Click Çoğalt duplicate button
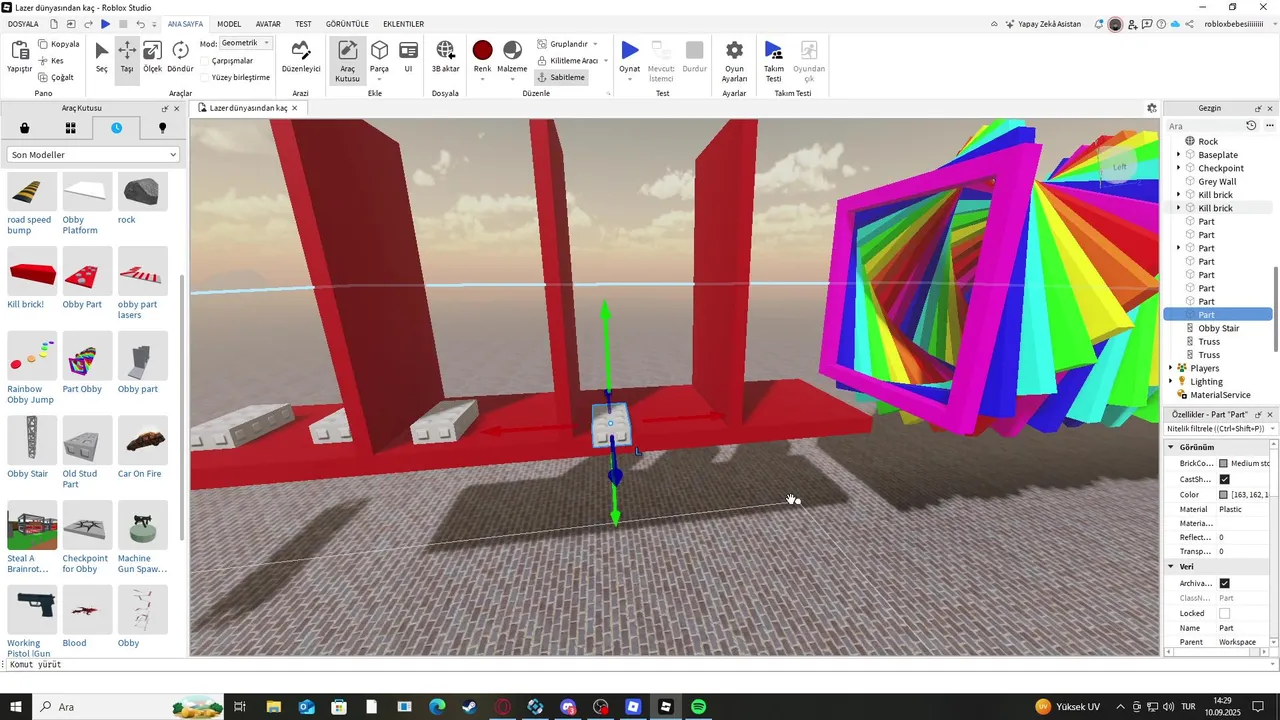 click(56, 77)
